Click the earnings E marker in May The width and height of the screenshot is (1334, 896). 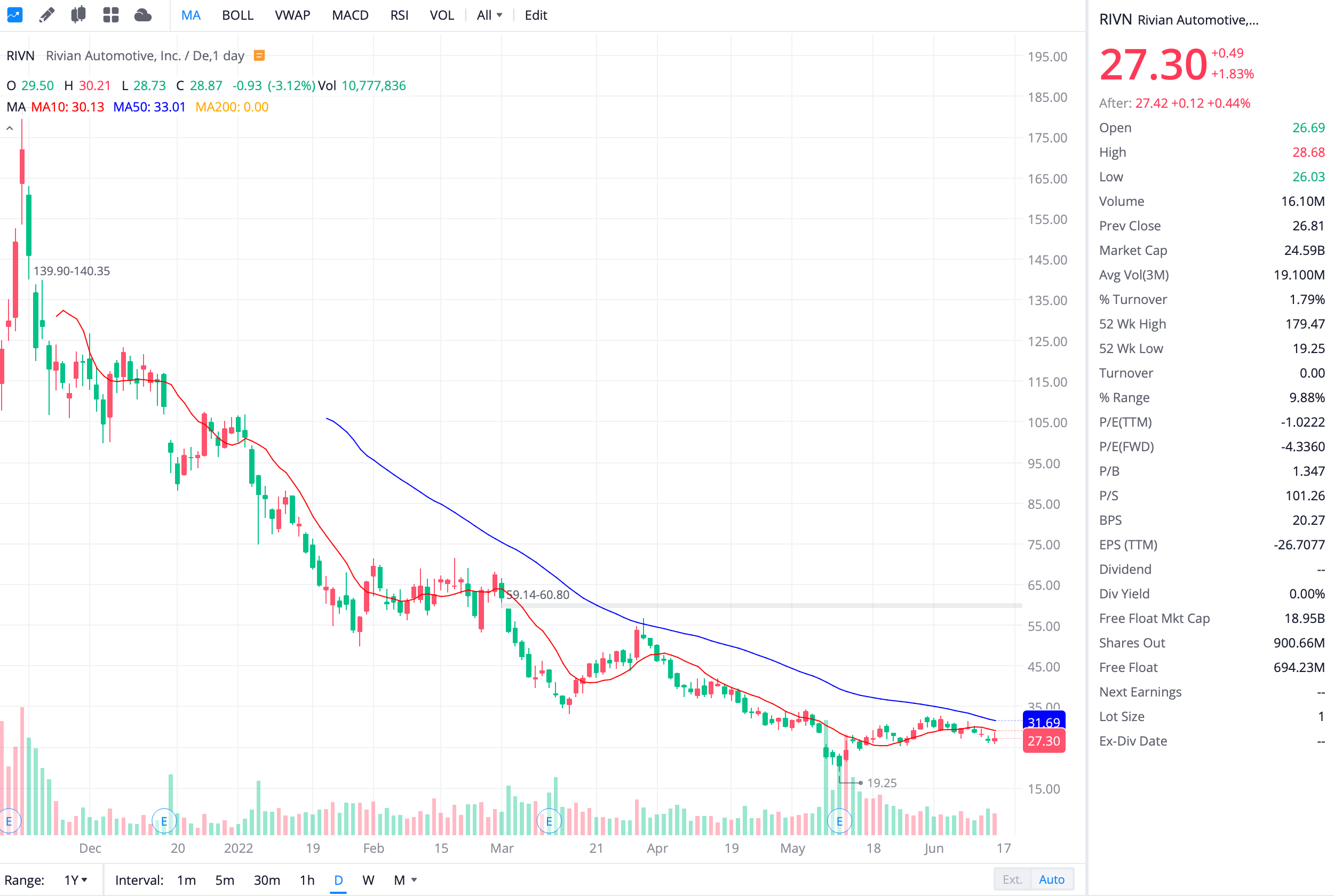click(x=839, y=822)
